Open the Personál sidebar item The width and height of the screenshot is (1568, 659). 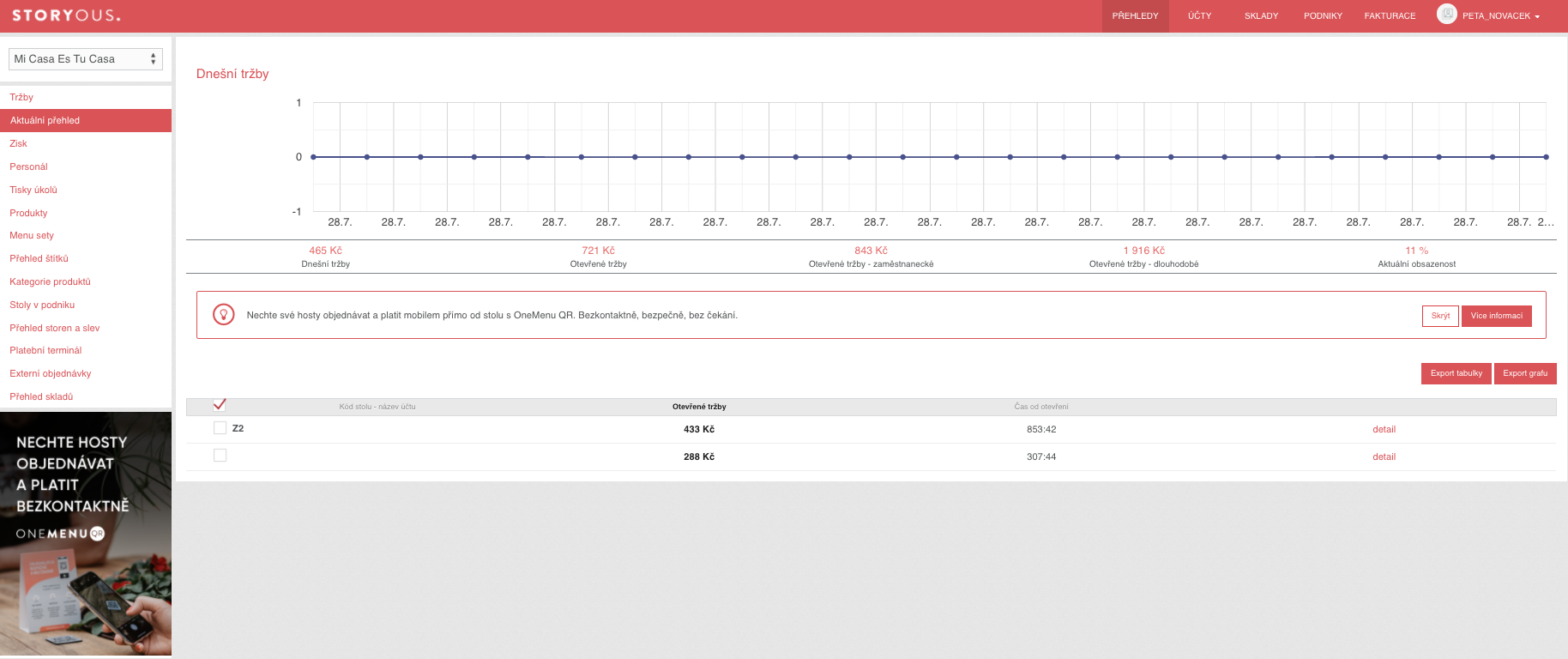[x=86, y=166]
